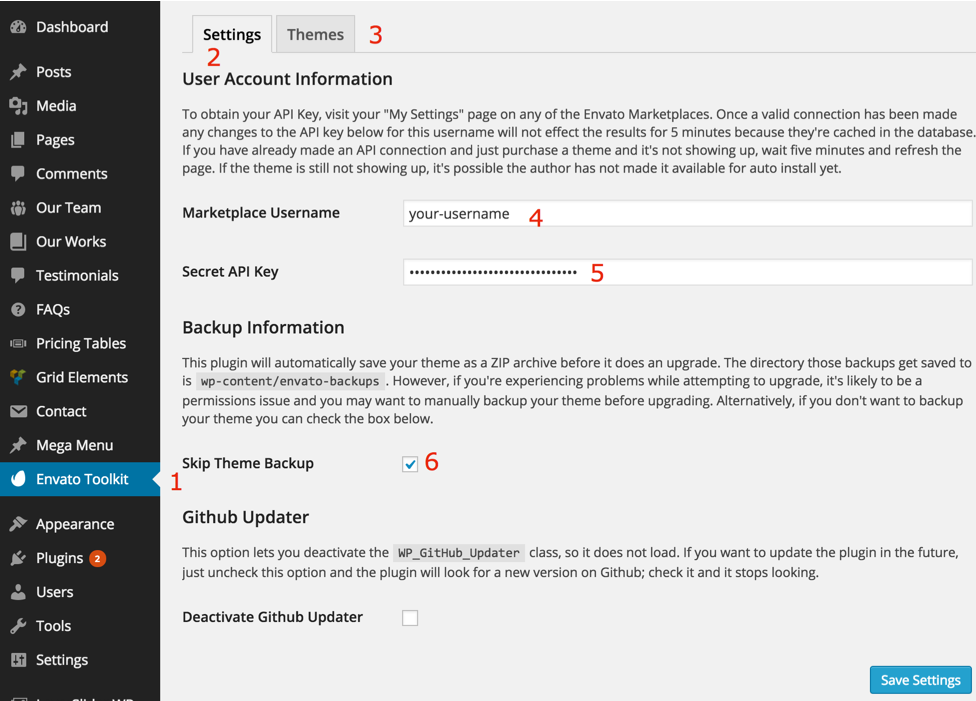
Task: Click the FAQs question mark icon
Action: coord(19,309)
